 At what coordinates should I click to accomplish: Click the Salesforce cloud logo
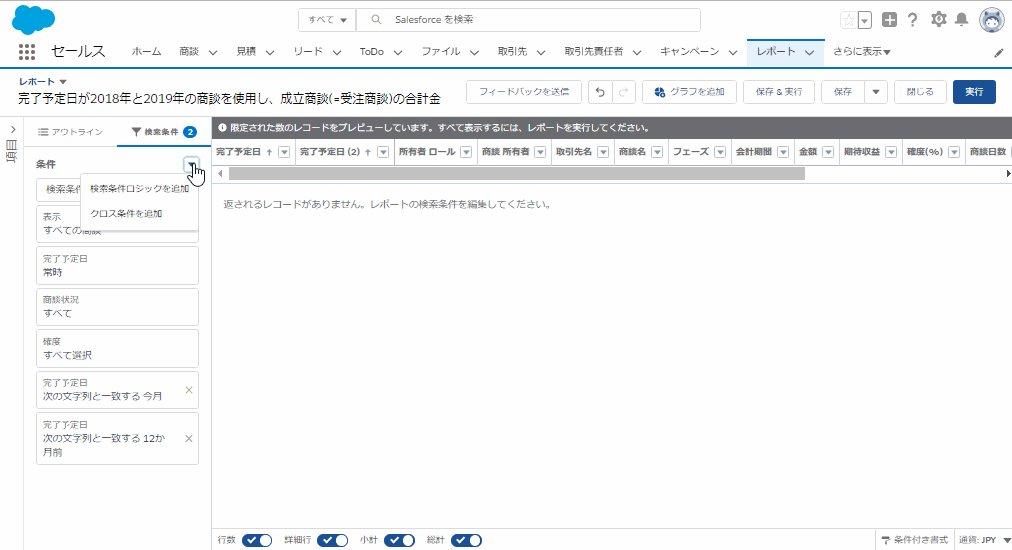pyautogui.click(x=34, y=19)
